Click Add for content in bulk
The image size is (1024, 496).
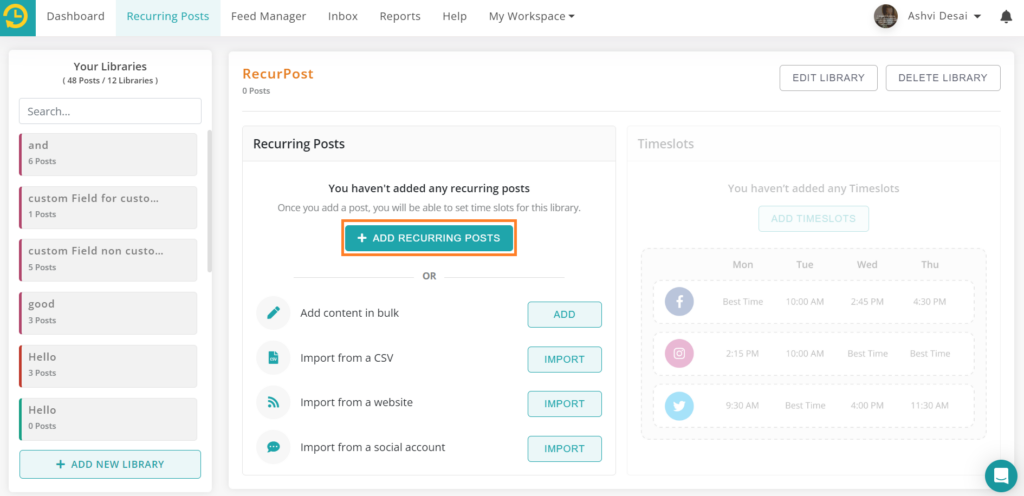click(564, 315)
